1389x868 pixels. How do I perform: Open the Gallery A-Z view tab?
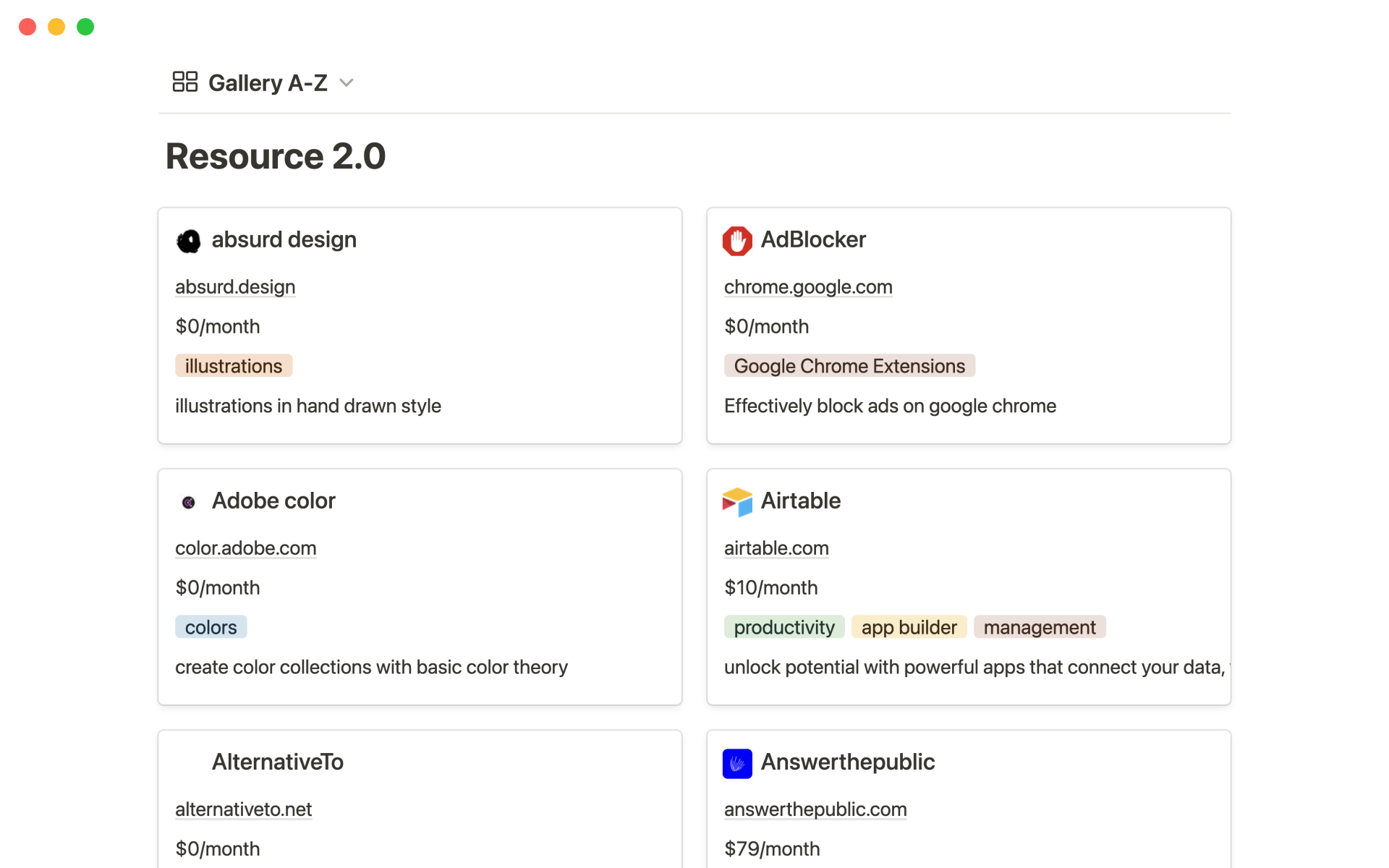(267, 82)
